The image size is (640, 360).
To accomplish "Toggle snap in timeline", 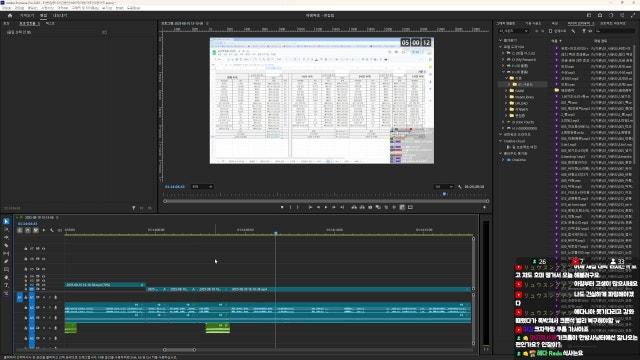I will point(27,230).
